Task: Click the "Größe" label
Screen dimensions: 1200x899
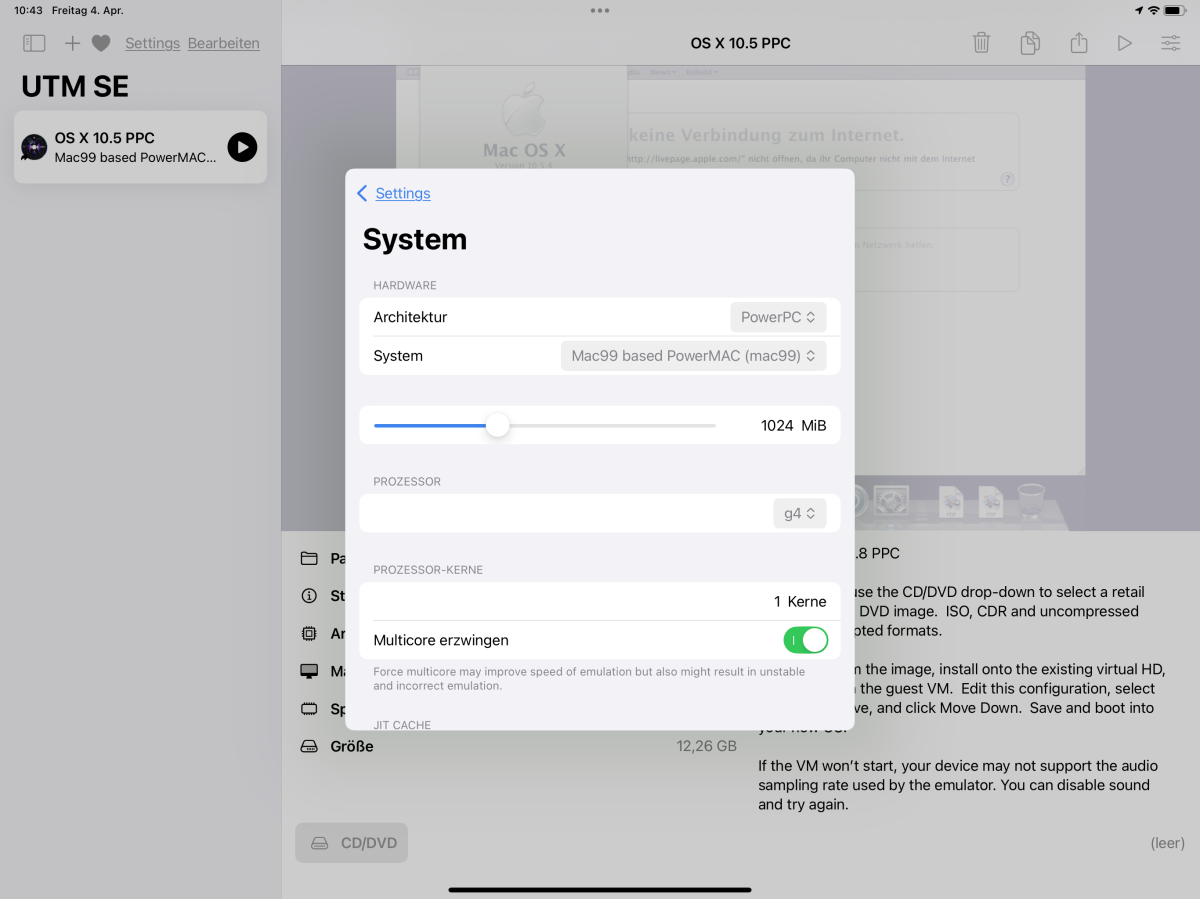Action: click(352, 746)
